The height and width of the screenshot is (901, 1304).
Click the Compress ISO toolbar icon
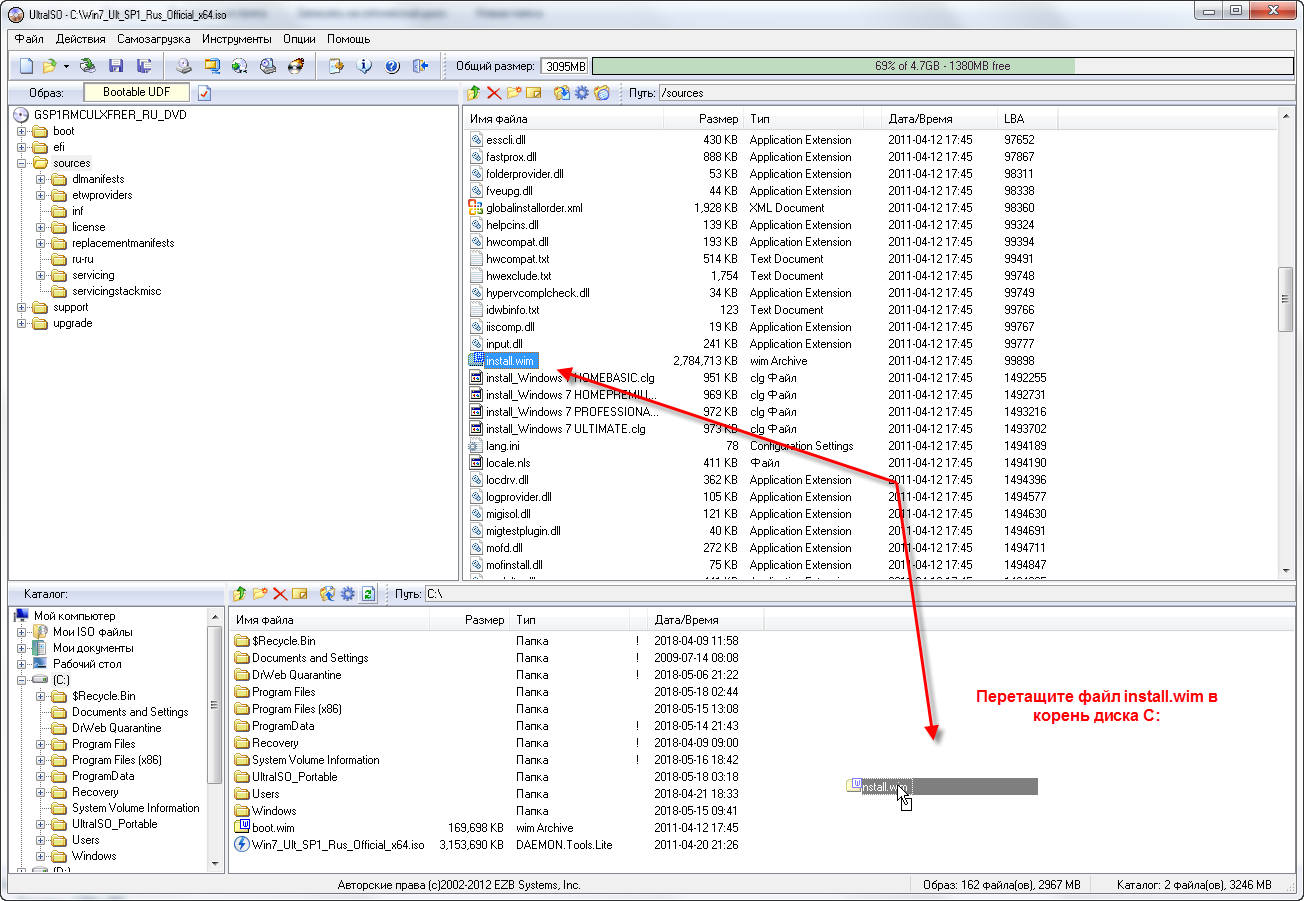(267, 66)
